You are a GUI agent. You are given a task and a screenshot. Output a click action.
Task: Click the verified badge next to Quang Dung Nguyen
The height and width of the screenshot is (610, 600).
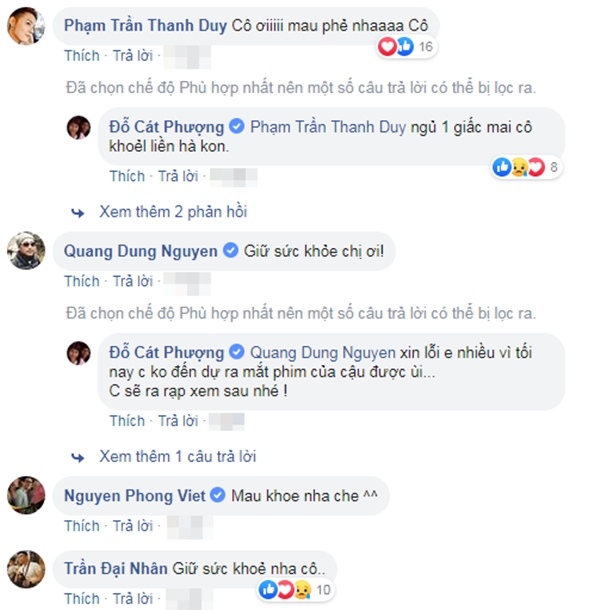pyautogui.click(x=229, y=250)
